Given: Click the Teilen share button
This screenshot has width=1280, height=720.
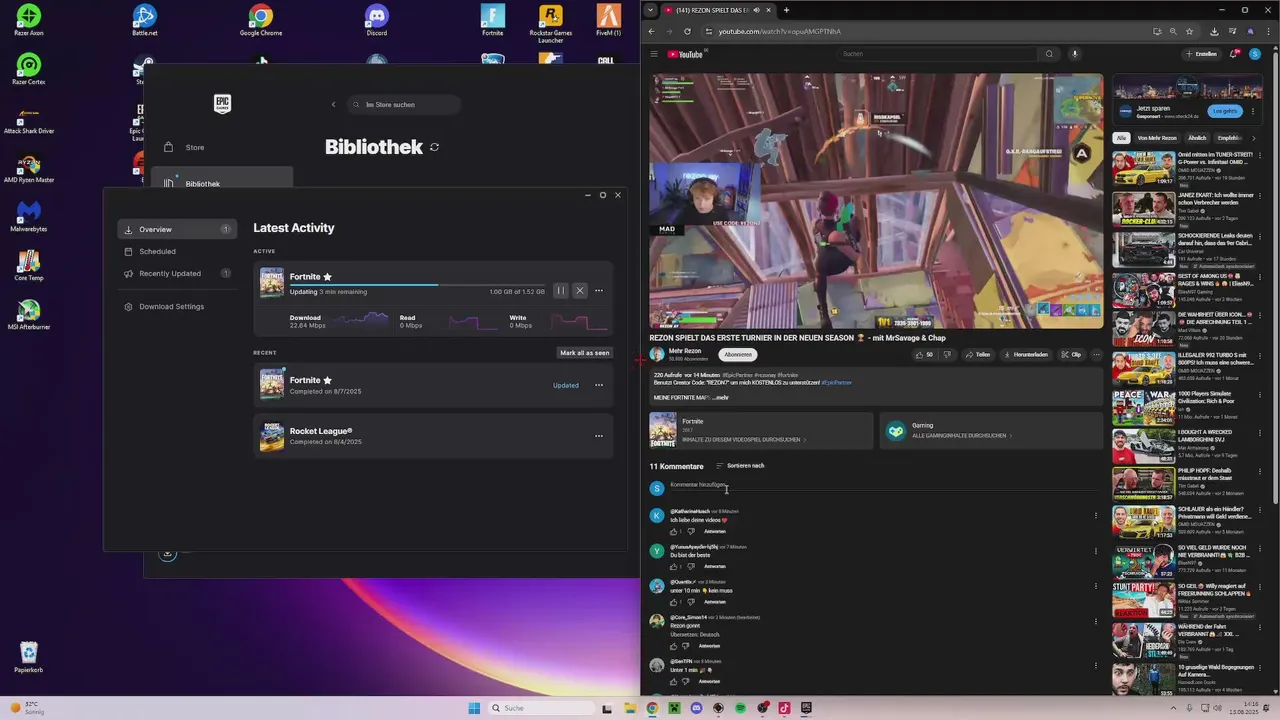Looking at the screenshot, I should (977, 354).
